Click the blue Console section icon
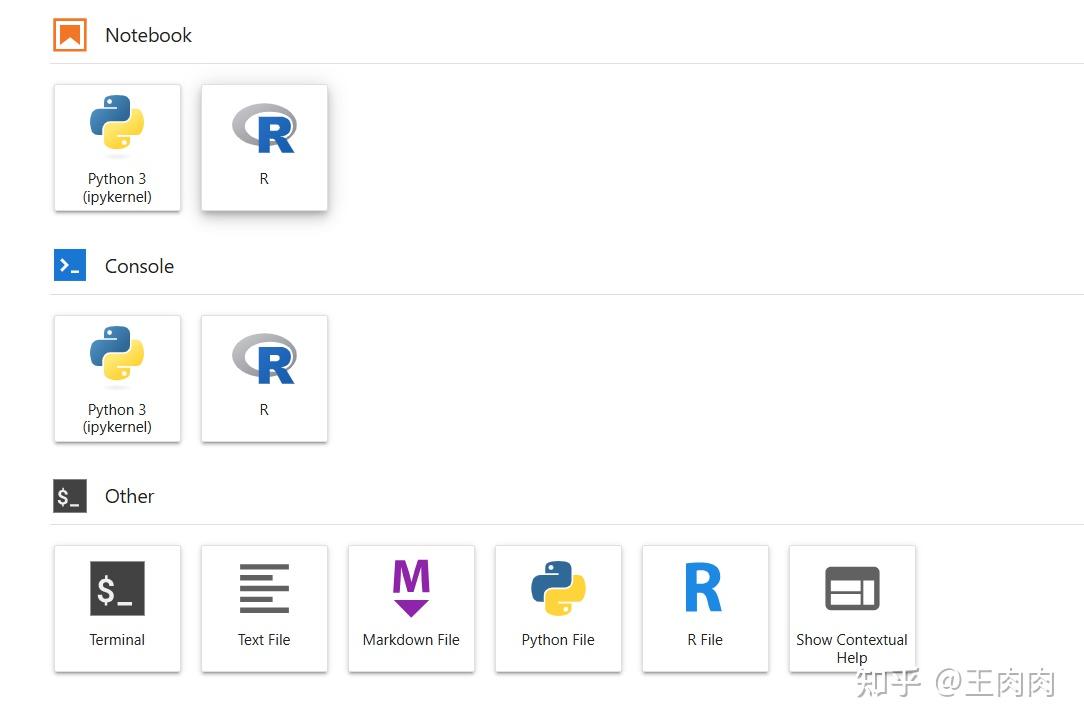 point(70,266)
